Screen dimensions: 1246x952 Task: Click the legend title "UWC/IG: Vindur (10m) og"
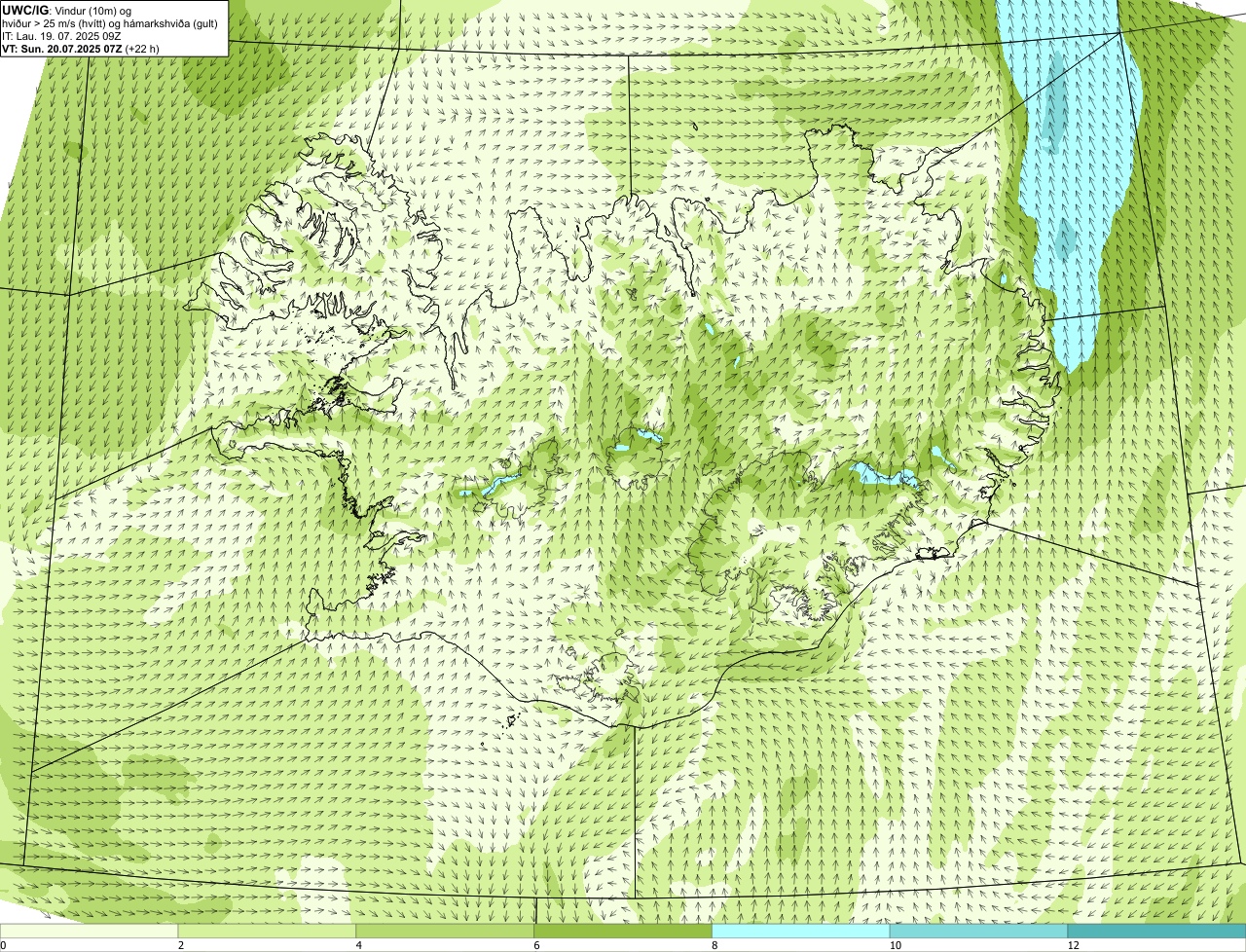[x=67, y=10]
